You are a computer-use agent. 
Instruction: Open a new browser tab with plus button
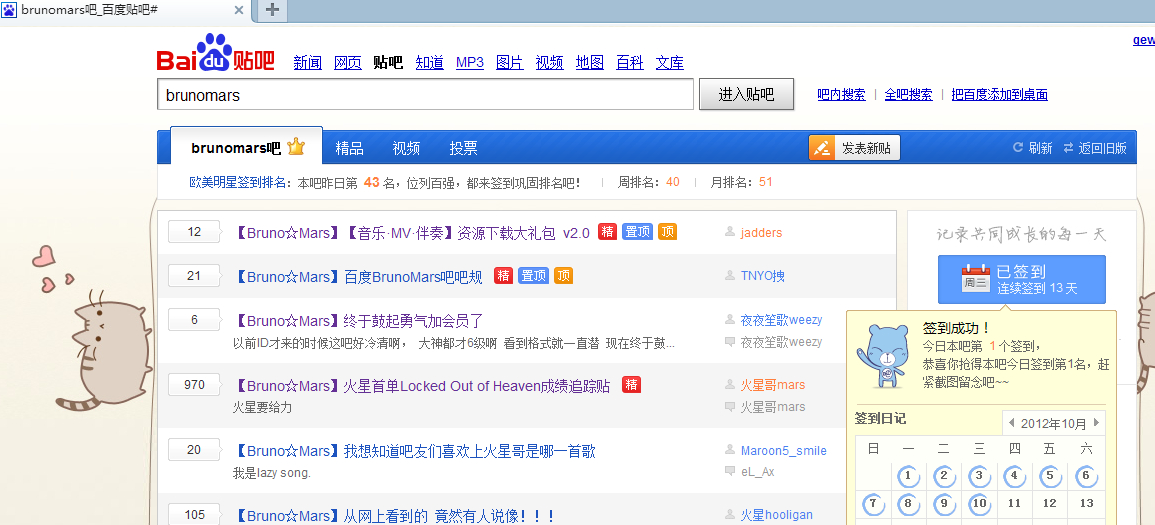[272, 10]
